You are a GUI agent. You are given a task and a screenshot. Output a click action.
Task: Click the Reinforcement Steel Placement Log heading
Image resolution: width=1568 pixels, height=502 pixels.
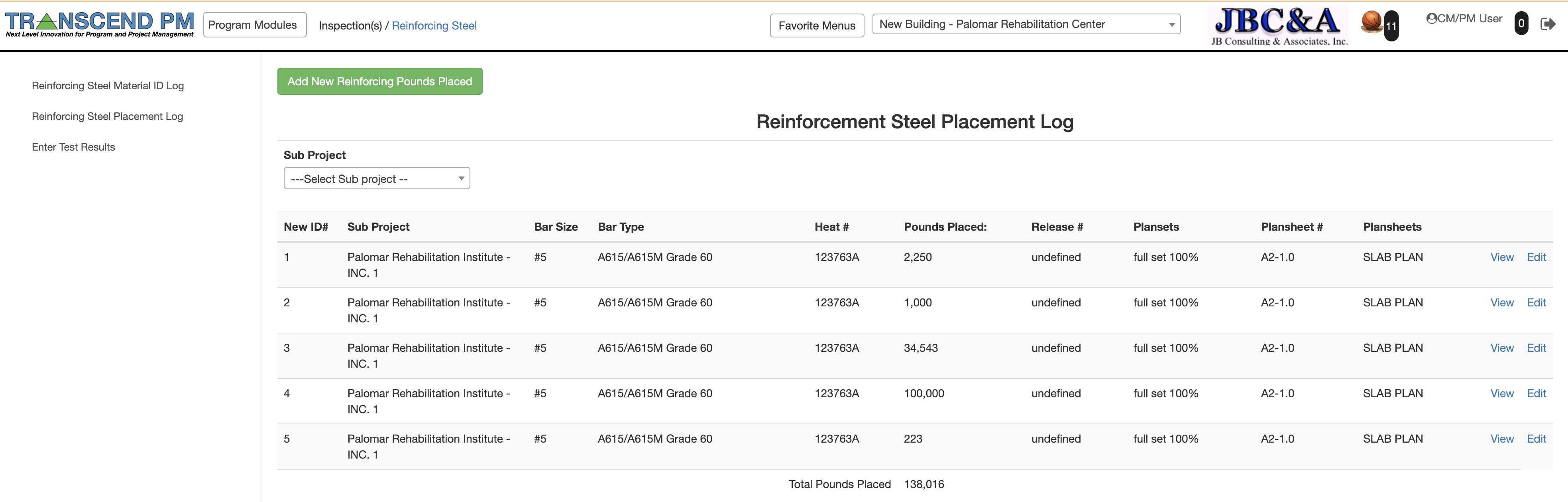(914, 122)
